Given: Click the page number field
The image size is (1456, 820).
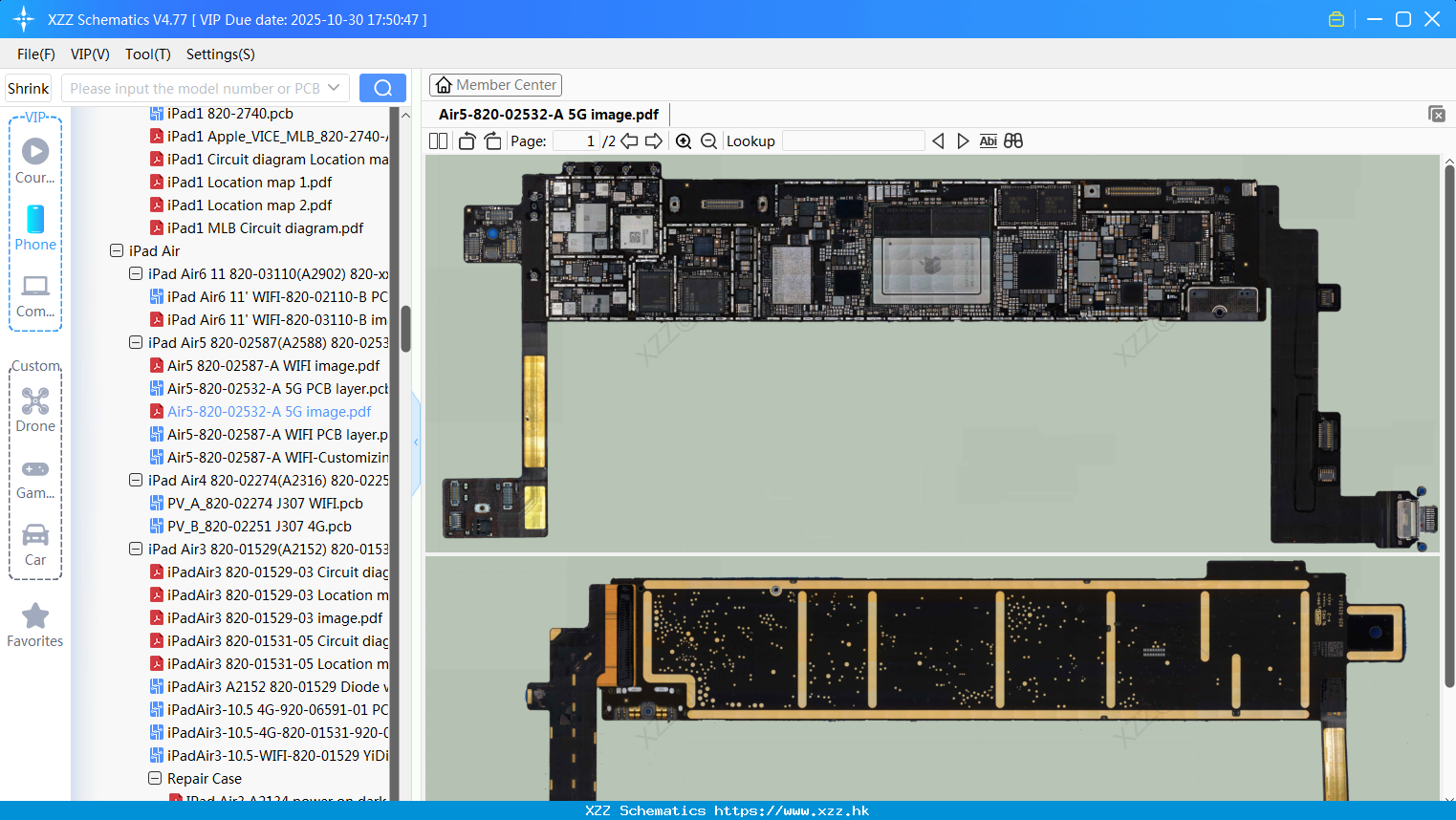Looking at the screenshot, I should (x=576, y=140).
